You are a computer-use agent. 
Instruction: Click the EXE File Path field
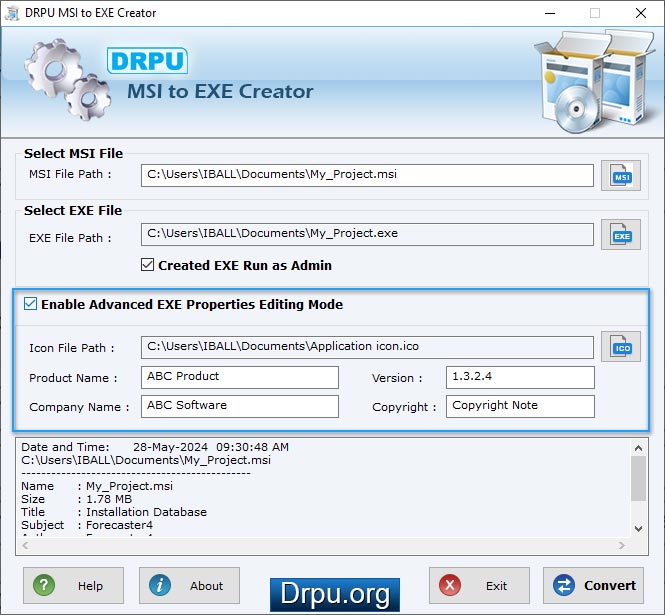pyautogui.click(x=367, y=234)
